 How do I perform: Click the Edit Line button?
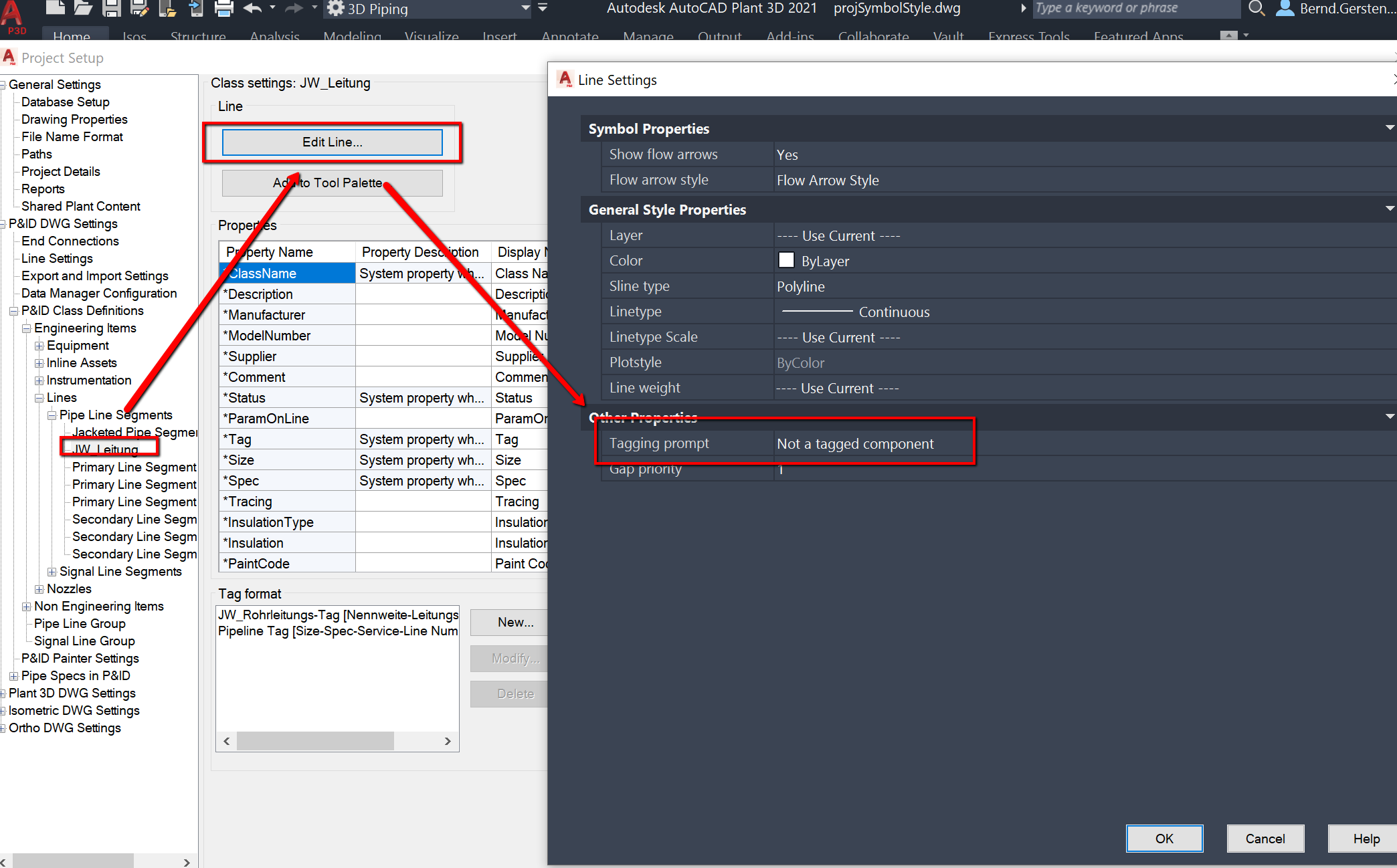pos(332,142)
